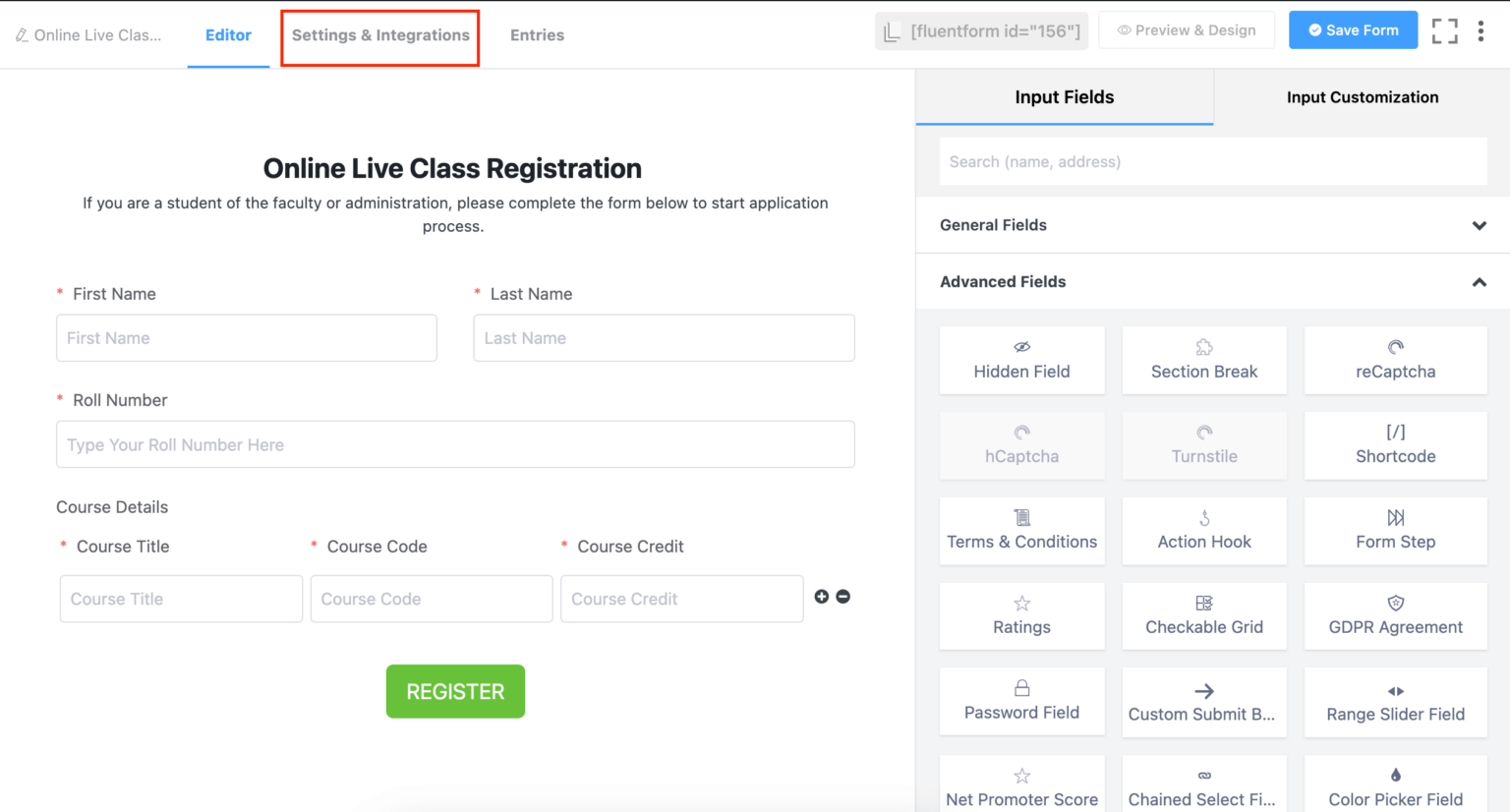Screen dimensions: 1510x812
Task: Add the GDPR Agreement field
Action: tap(1394, 616)
